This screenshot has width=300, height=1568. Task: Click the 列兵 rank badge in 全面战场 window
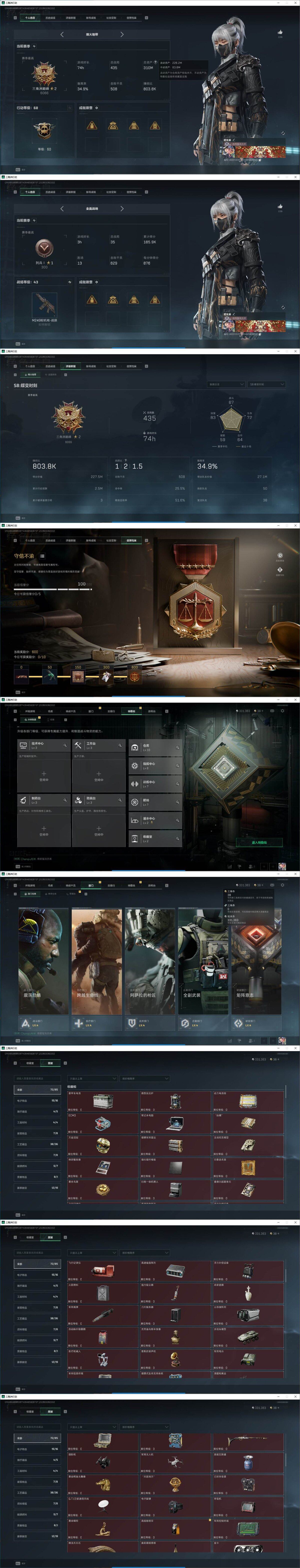[44, 248]
